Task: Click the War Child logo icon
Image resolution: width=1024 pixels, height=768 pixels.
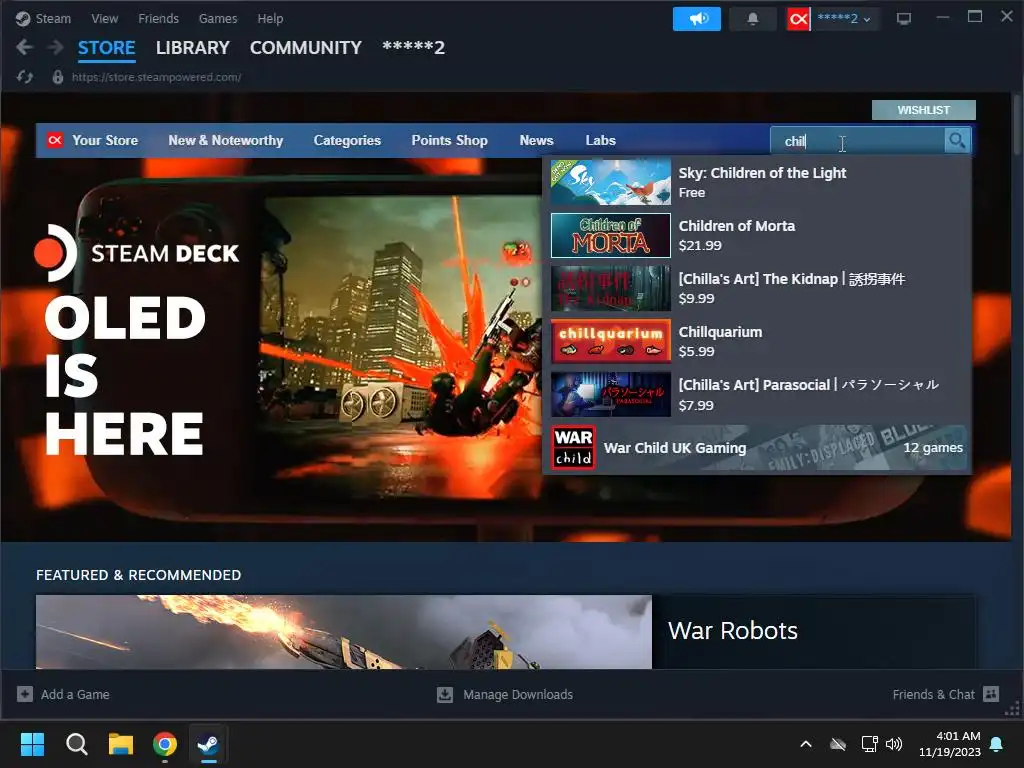Action: pos(573,447)
